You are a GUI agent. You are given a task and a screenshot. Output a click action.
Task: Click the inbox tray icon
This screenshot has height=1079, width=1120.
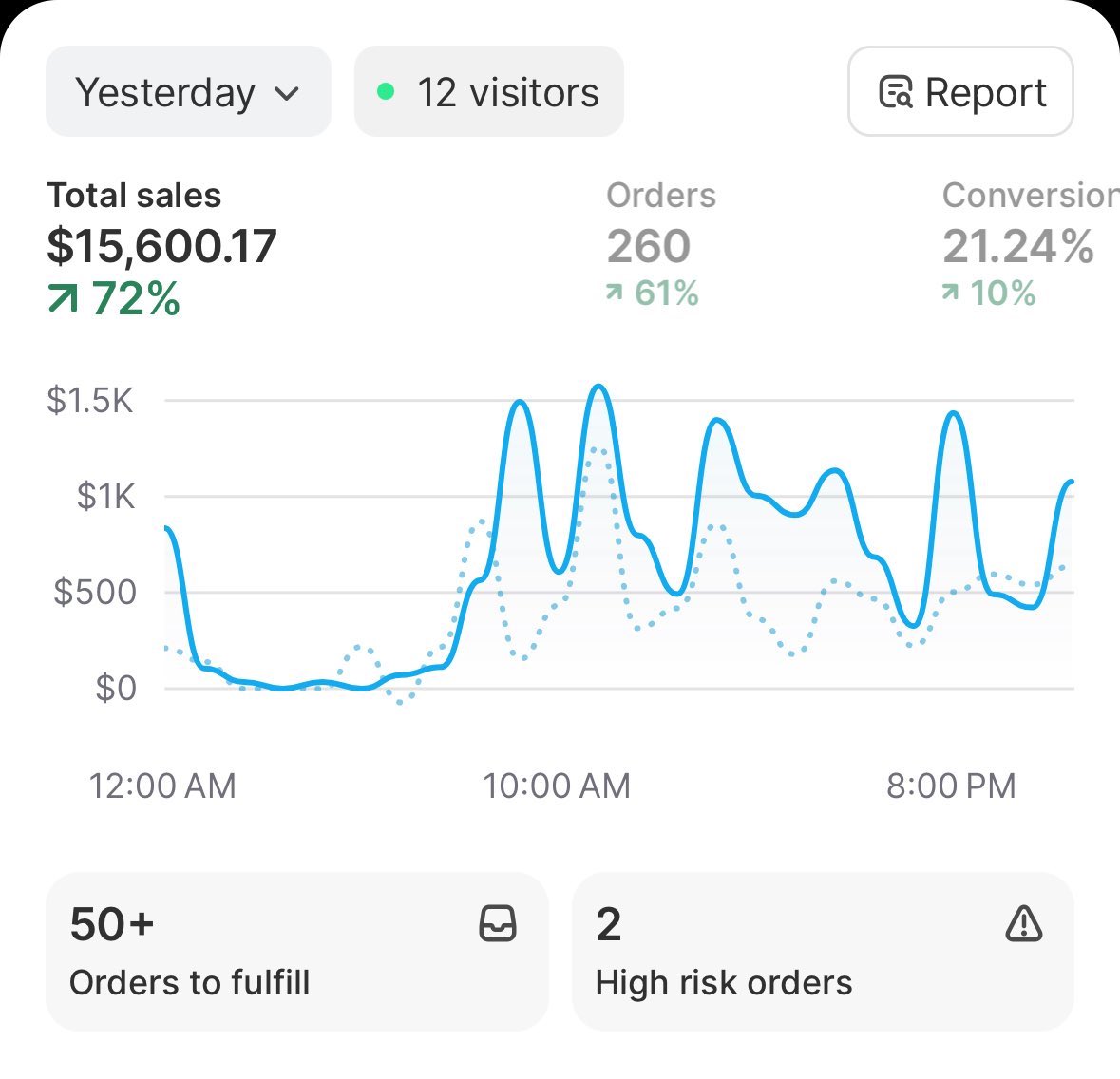pyautogui.click(x=498, y=923)
